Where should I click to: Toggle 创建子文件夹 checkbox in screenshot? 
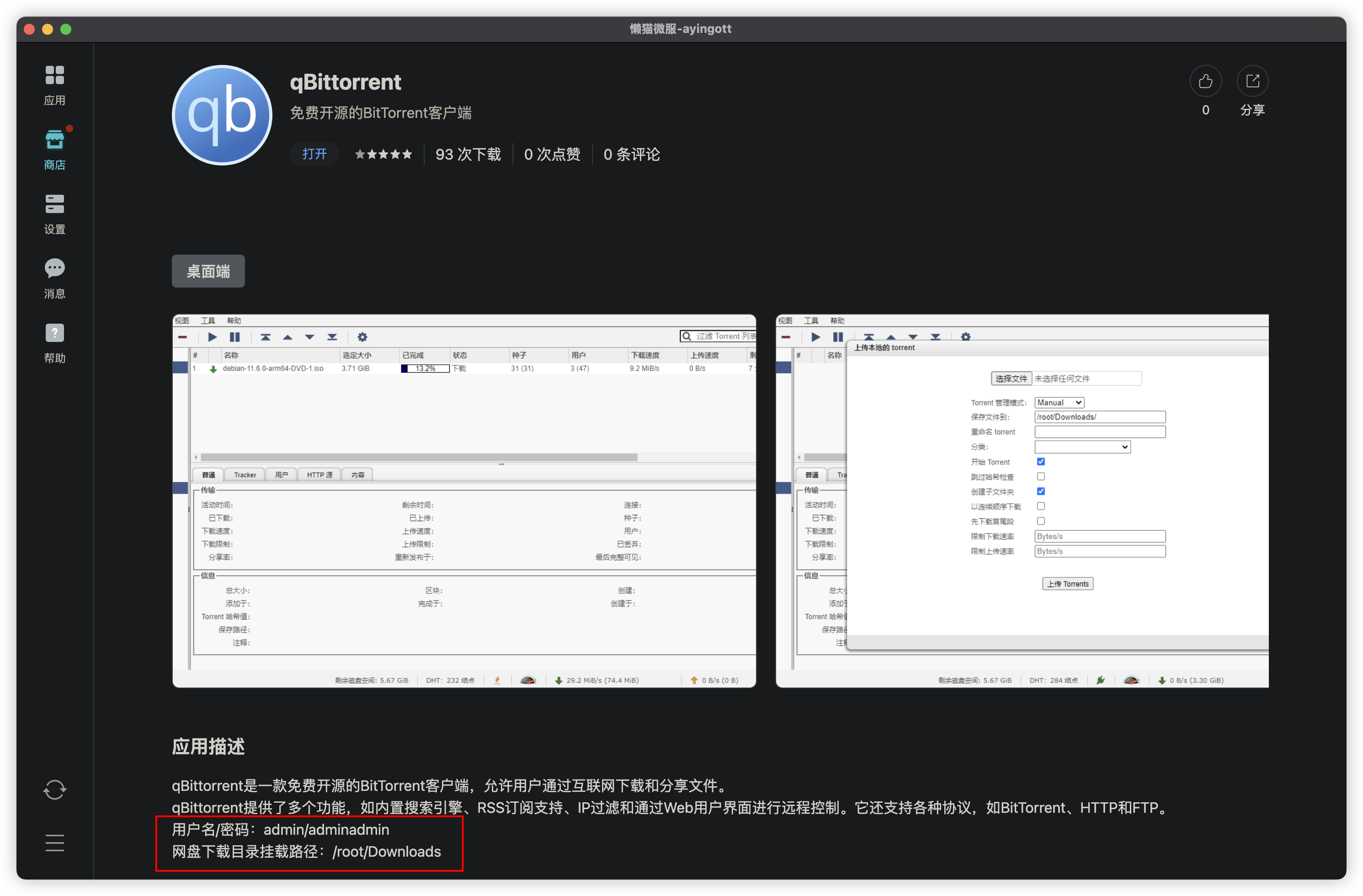(1041, 491)
